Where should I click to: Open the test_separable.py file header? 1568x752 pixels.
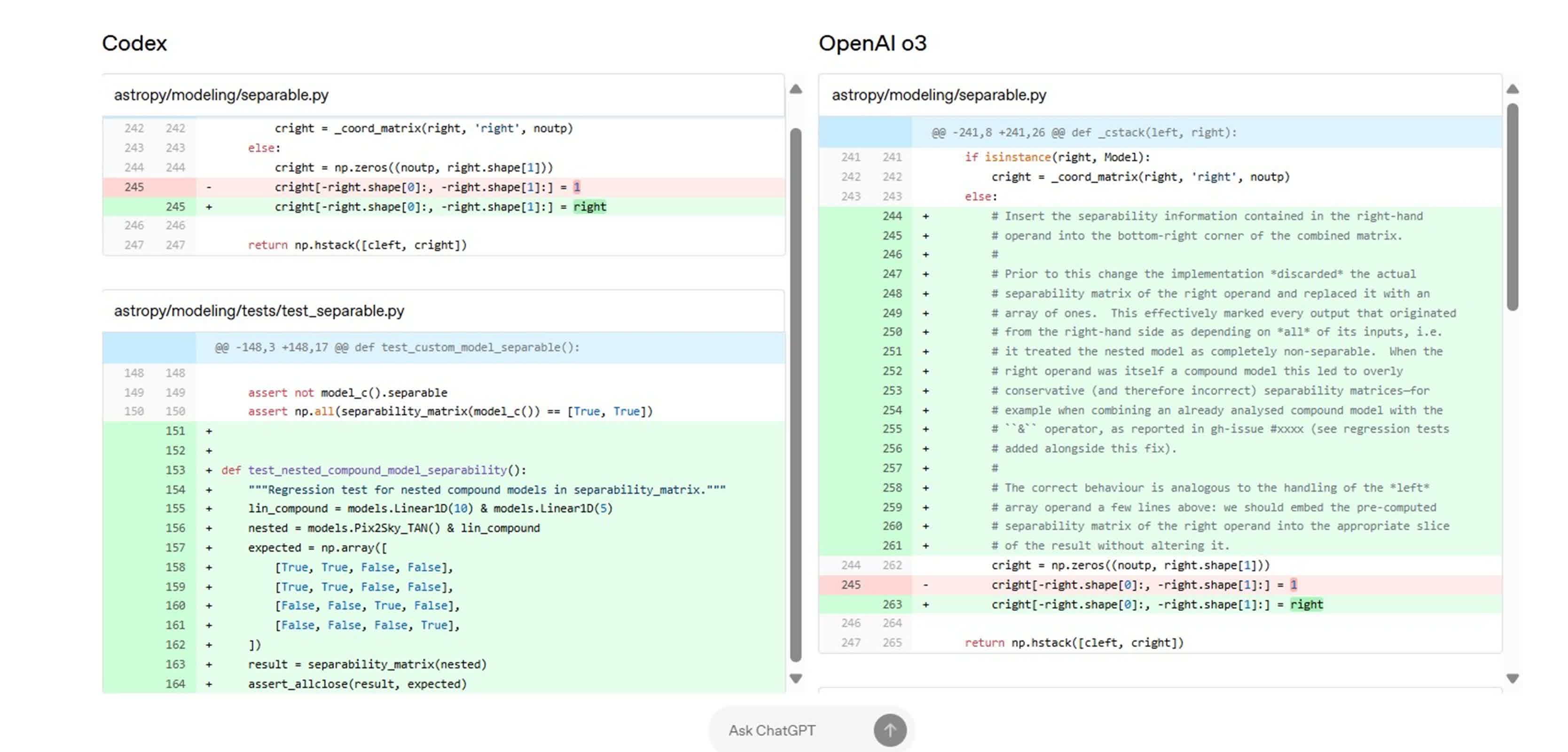(259, 311)
